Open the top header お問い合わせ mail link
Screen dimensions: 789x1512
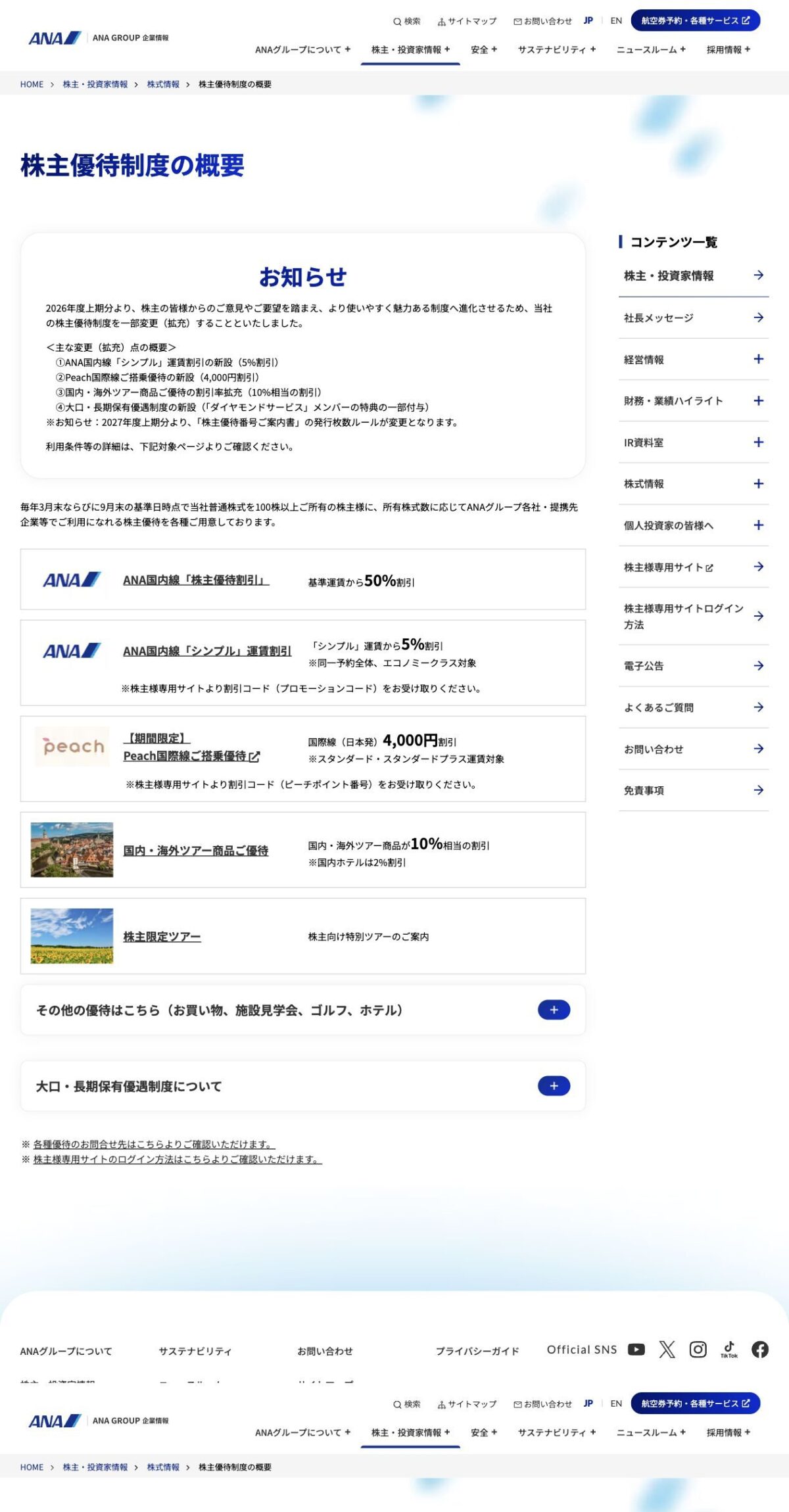coord(543,21)
